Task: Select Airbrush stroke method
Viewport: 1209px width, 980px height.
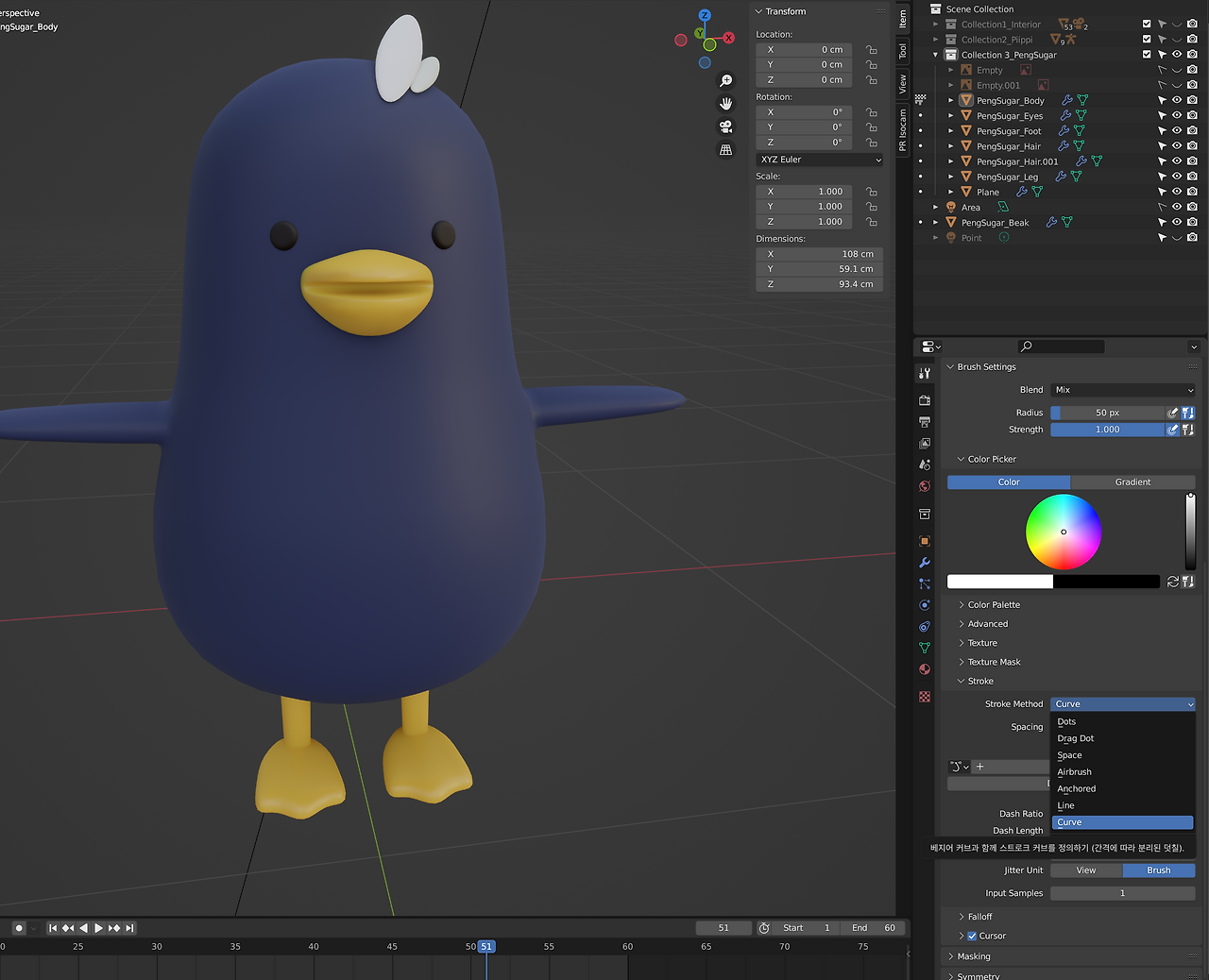Action: click(1123, 772)
